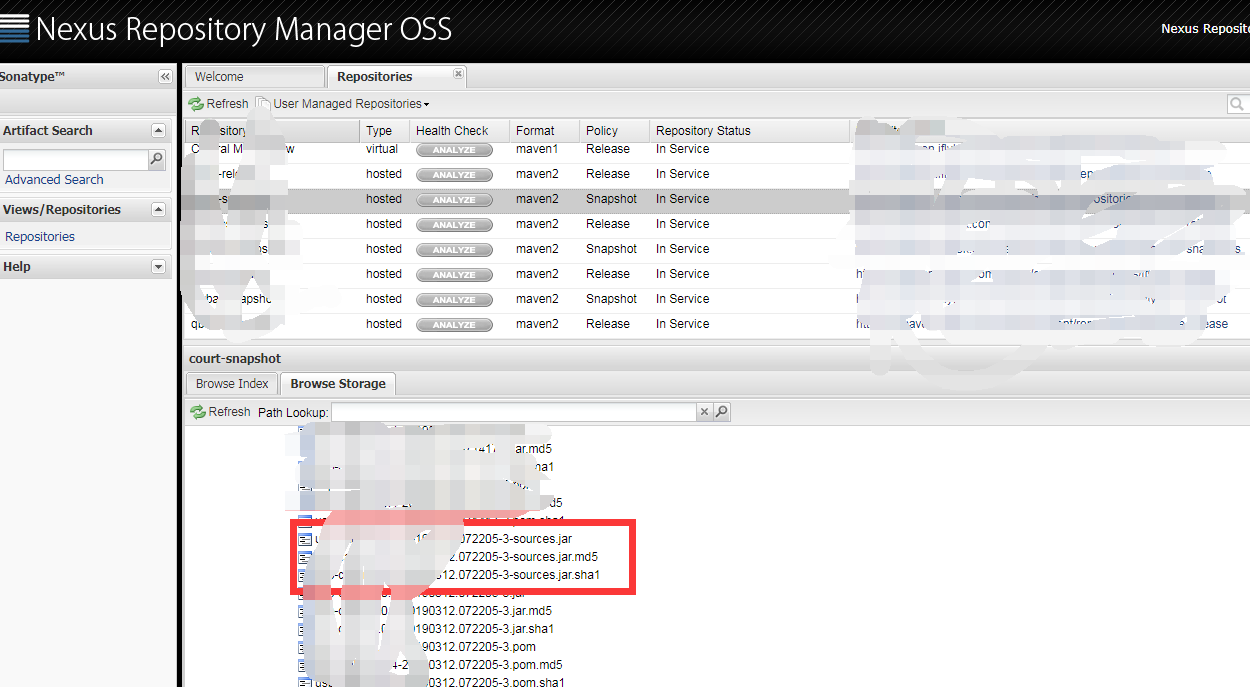Click file icon for 072205-3.pom

305,647
